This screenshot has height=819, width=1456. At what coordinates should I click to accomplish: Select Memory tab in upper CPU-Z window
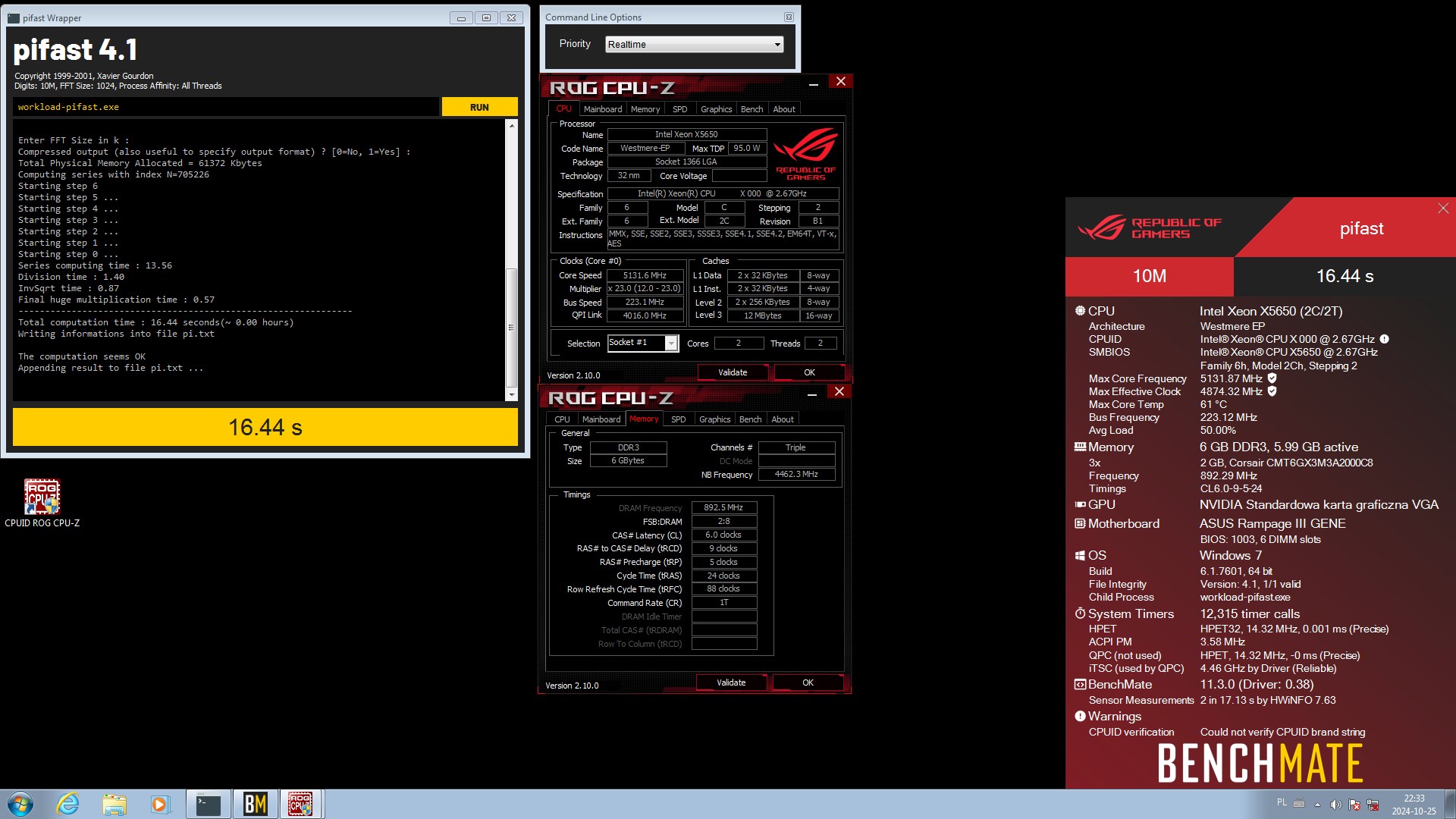645,109
